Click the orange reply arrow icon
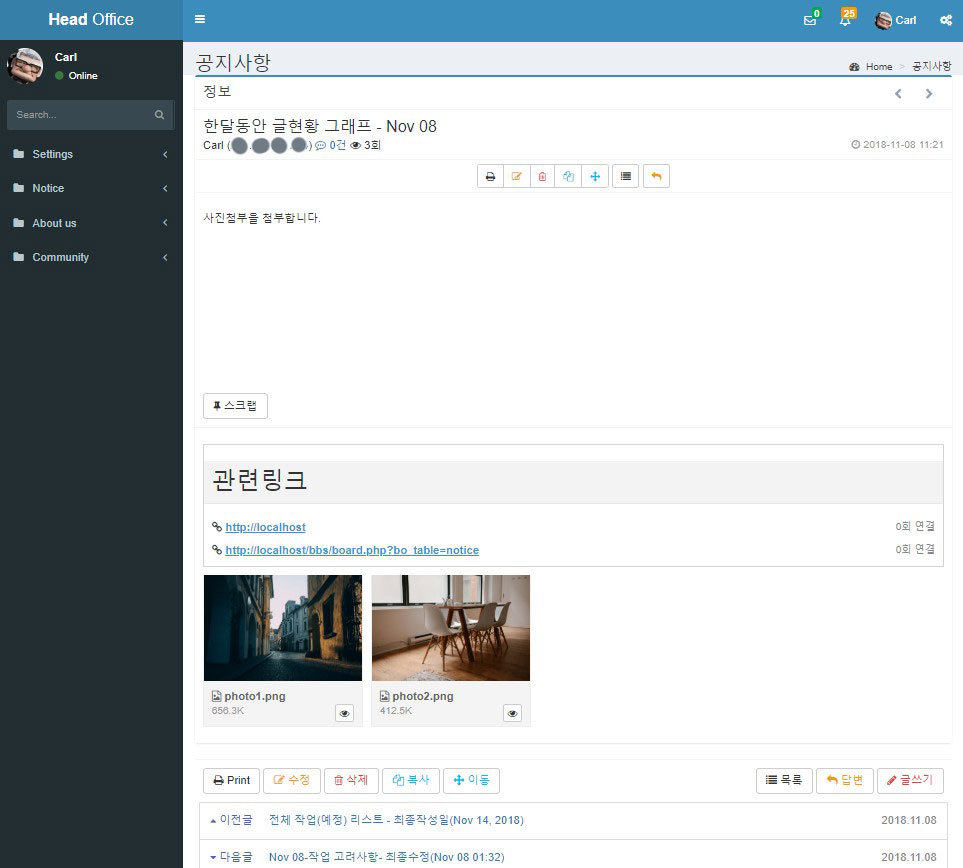The image size is (963, 868). (656, 176)
